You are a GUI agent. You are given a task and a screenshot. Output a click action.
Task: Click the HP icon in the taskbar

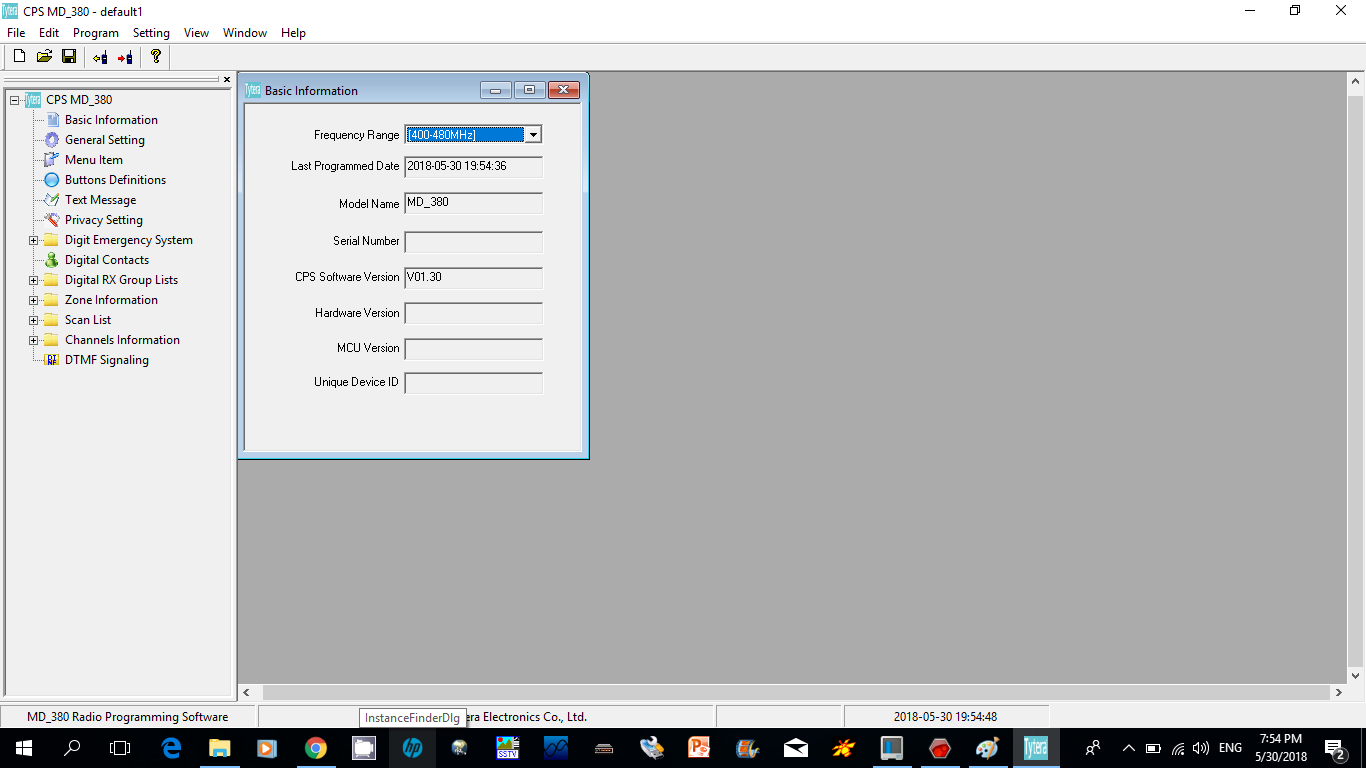coord(412,748)
